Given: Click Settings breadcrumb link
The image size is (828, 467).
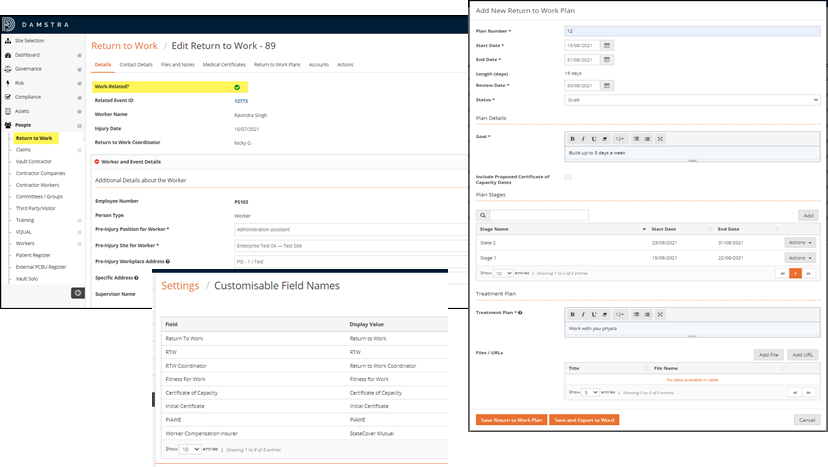Looking at the screenshot, I should [x=180, y=286].
